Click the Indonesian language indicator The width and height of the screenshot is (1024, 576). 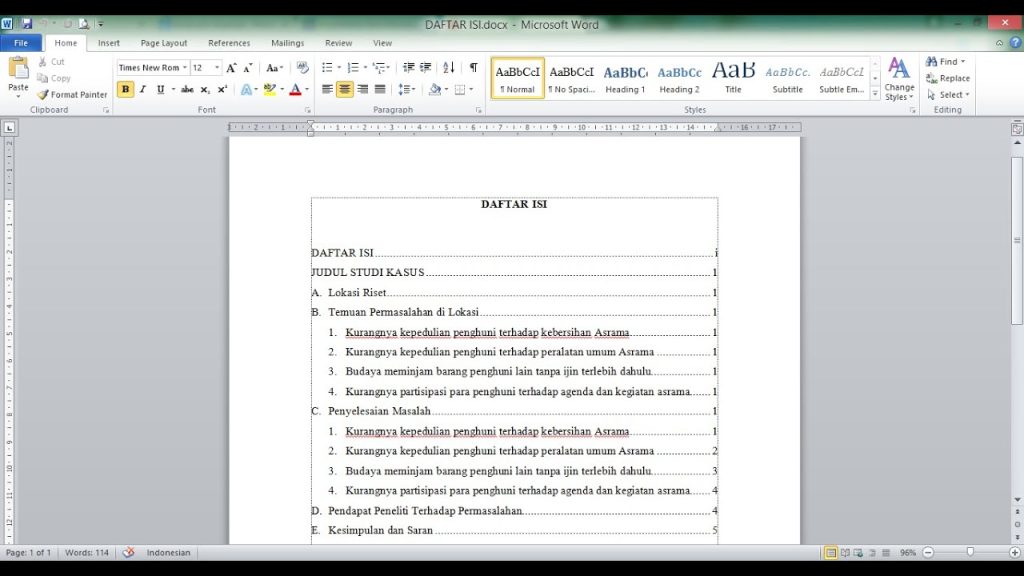click(168, 552)
